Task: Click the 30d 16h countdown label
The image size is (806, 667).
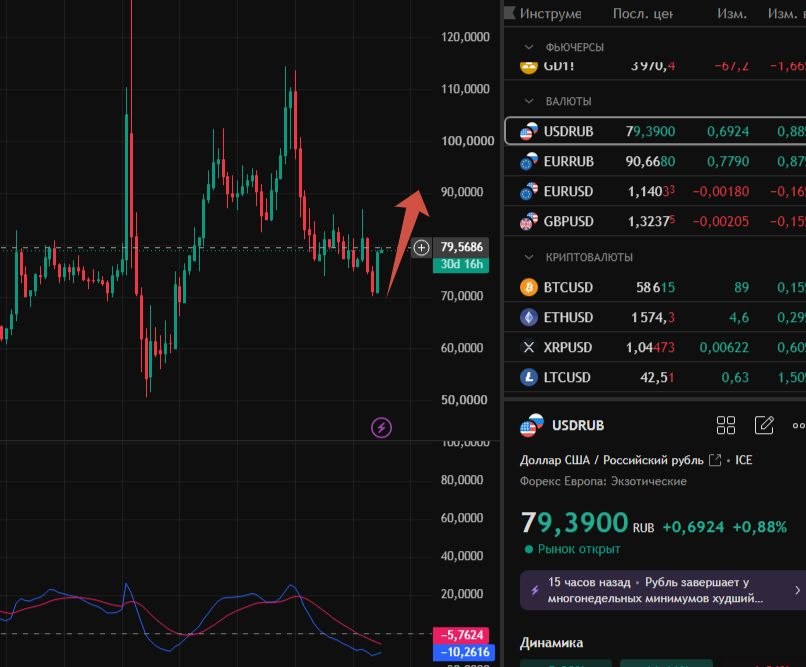Action: point(462,264)
